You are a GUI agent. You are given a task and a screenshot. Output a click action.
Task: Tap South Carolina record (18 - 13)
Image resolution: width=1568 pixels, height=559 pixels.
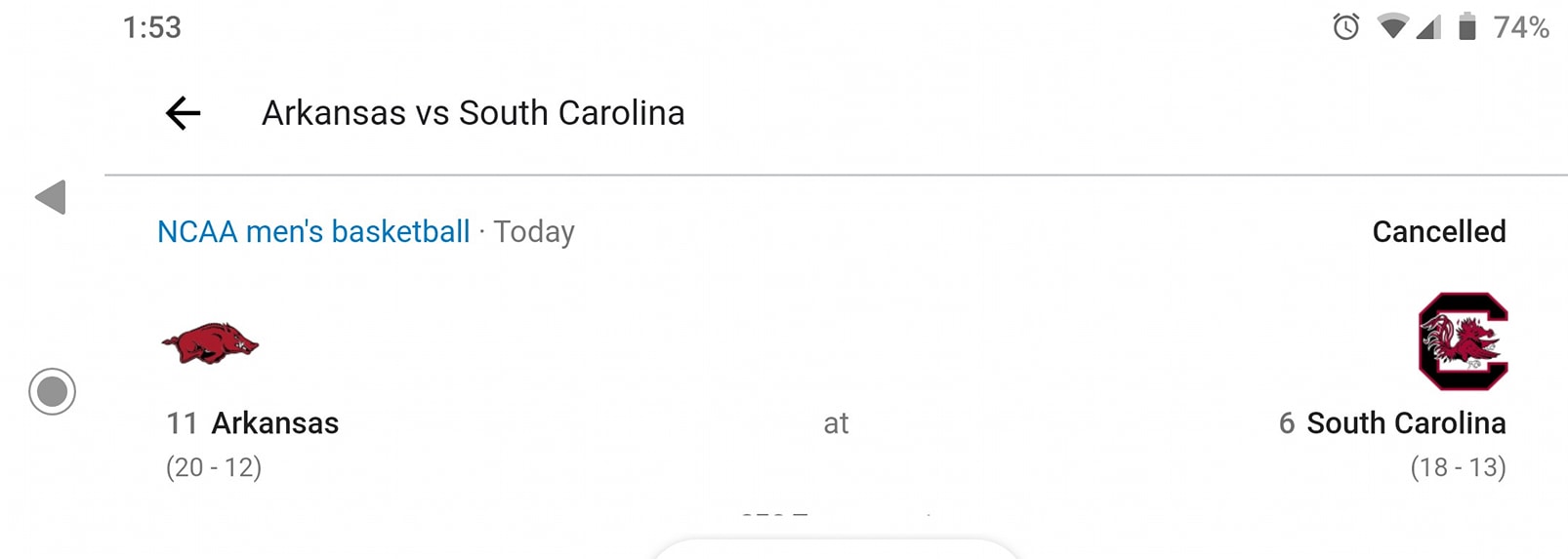[1459, 467]
